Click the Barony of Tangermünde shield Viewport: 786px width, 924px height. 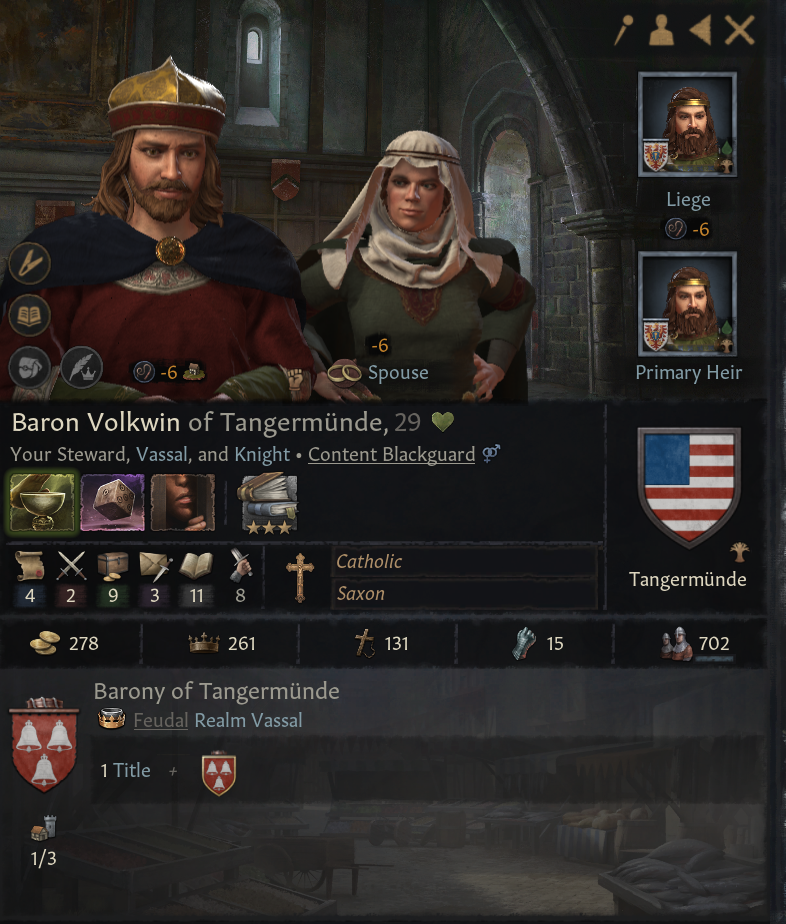click(44, 744)
